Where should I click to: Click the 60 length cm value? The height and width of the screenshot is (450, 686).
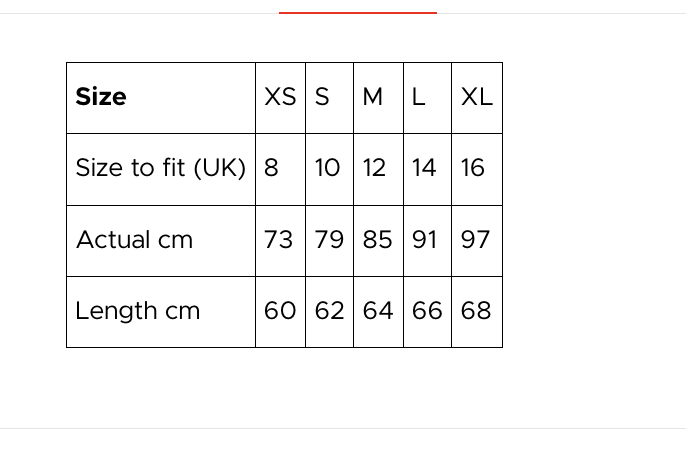[279, 311]
